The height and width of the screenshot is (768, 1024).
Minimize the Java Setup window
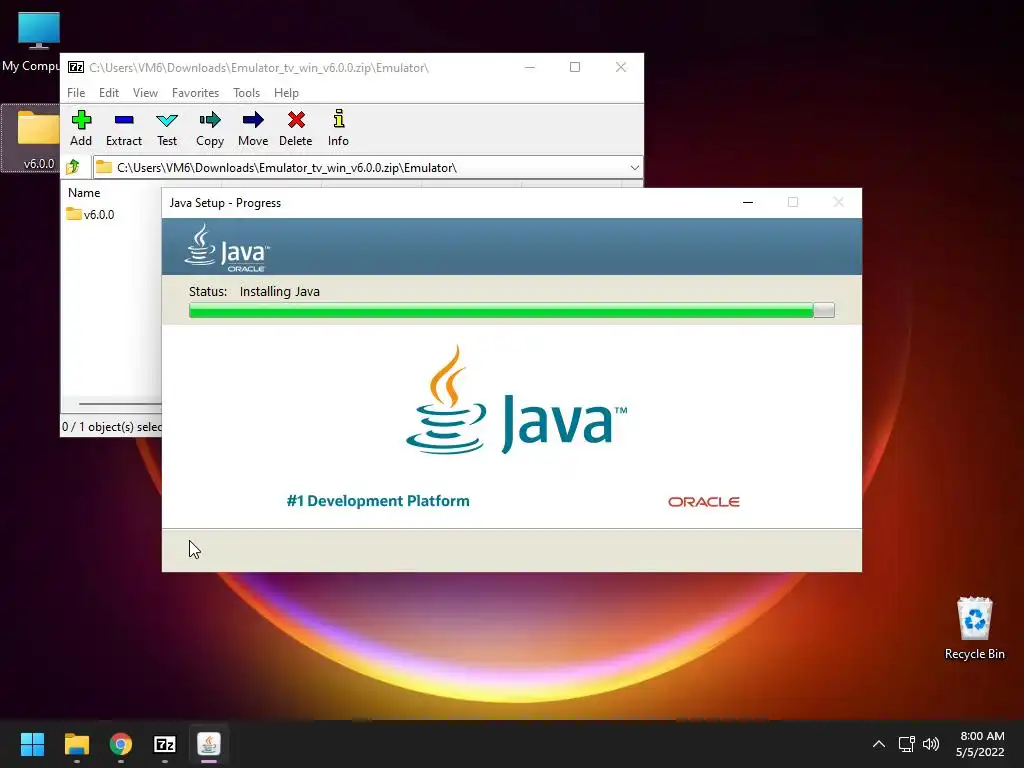(x=748, y=202)
